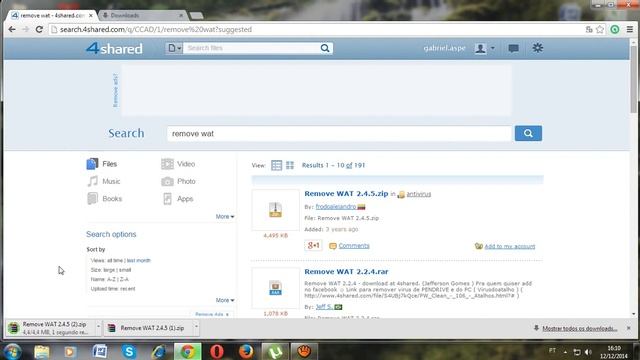Open the Chrome menu
640x360 pixels.
[630, 29]
